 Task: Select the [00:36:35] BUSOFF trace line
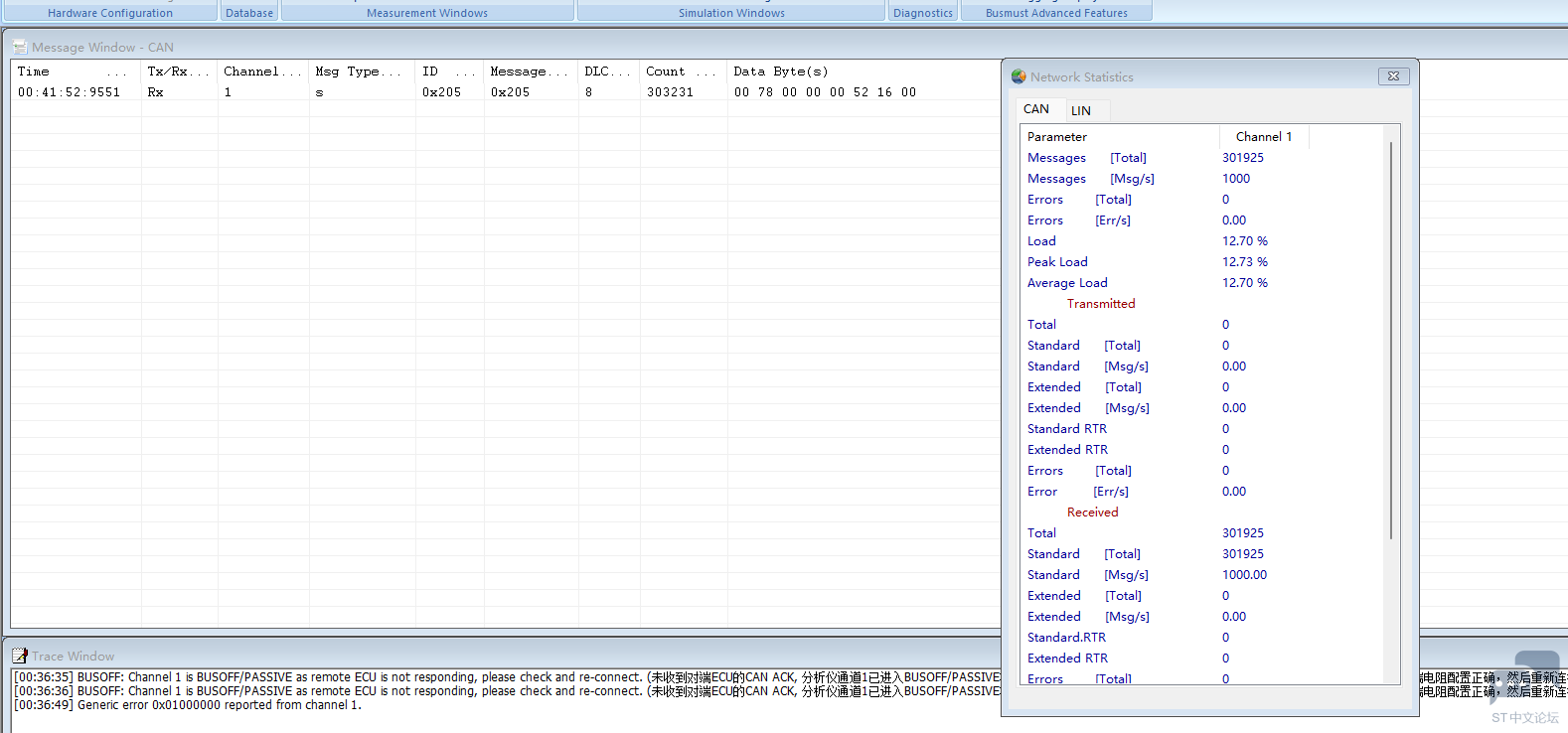tap(507, 677)
